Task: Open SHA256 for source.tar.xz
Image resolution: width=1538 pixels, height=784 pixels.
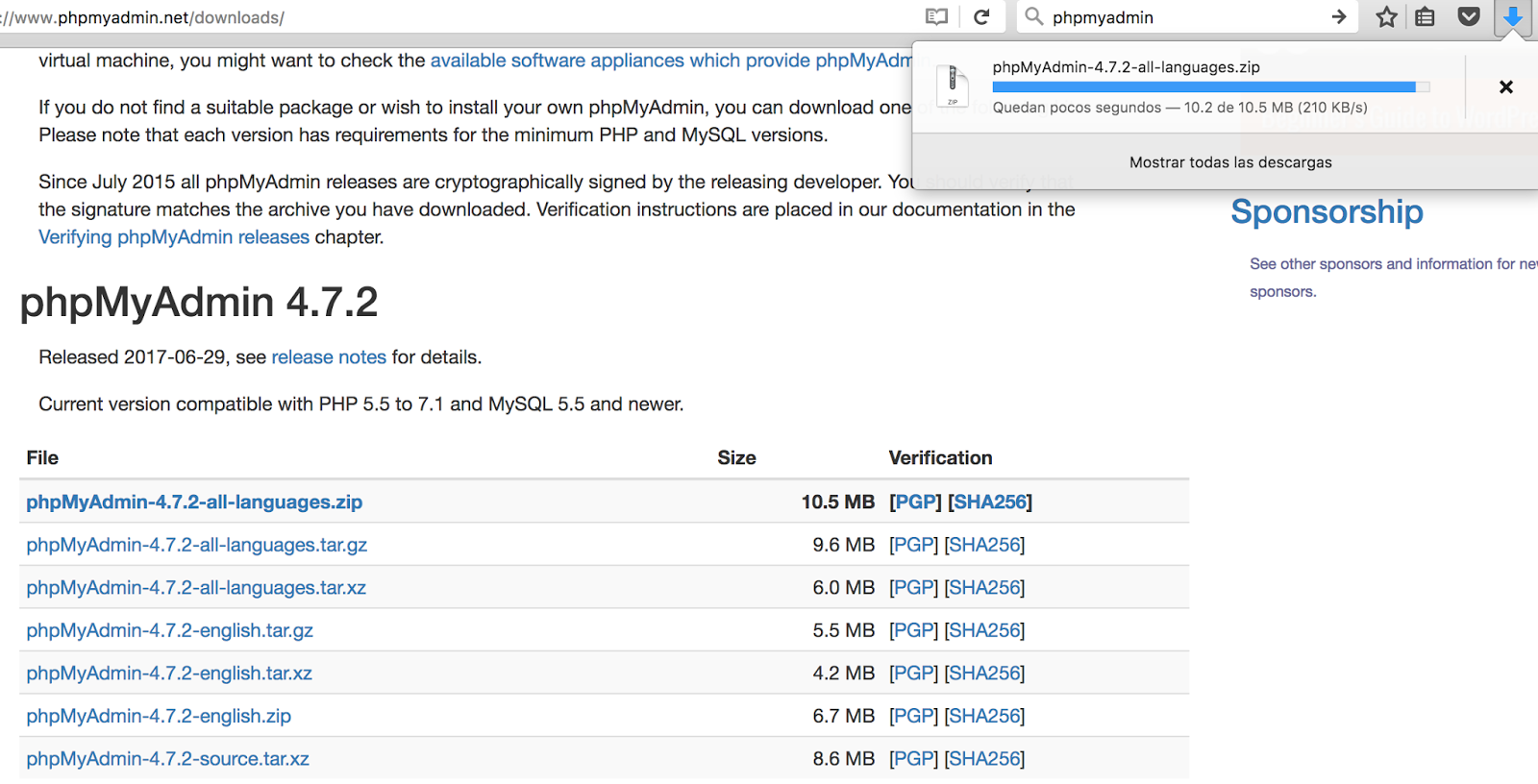Action: (985, 758)
